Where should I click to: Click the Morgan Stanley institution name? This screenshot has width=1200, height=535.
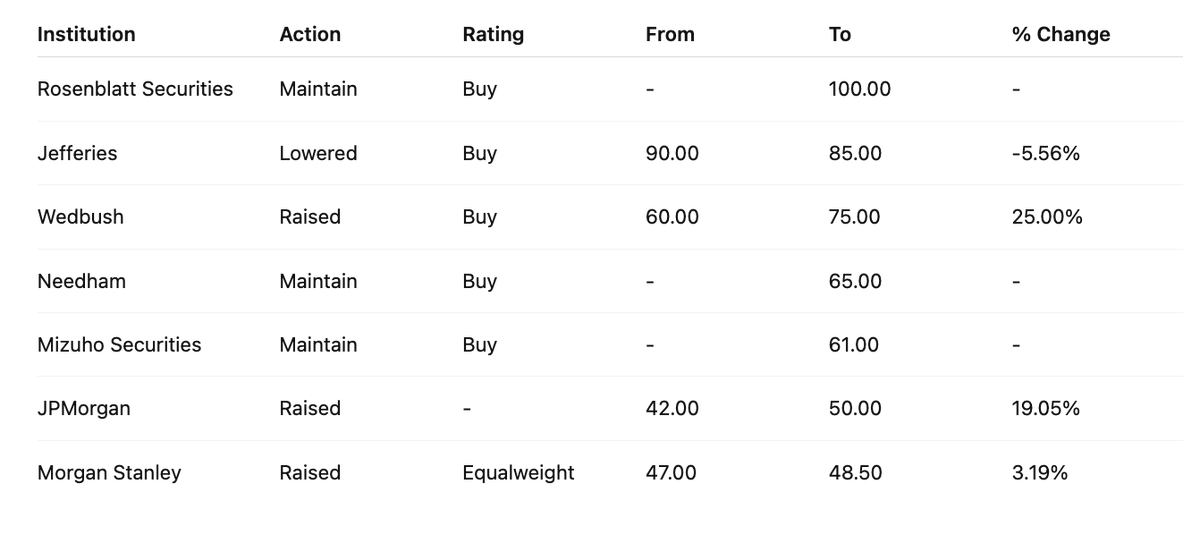click(109, 473)
